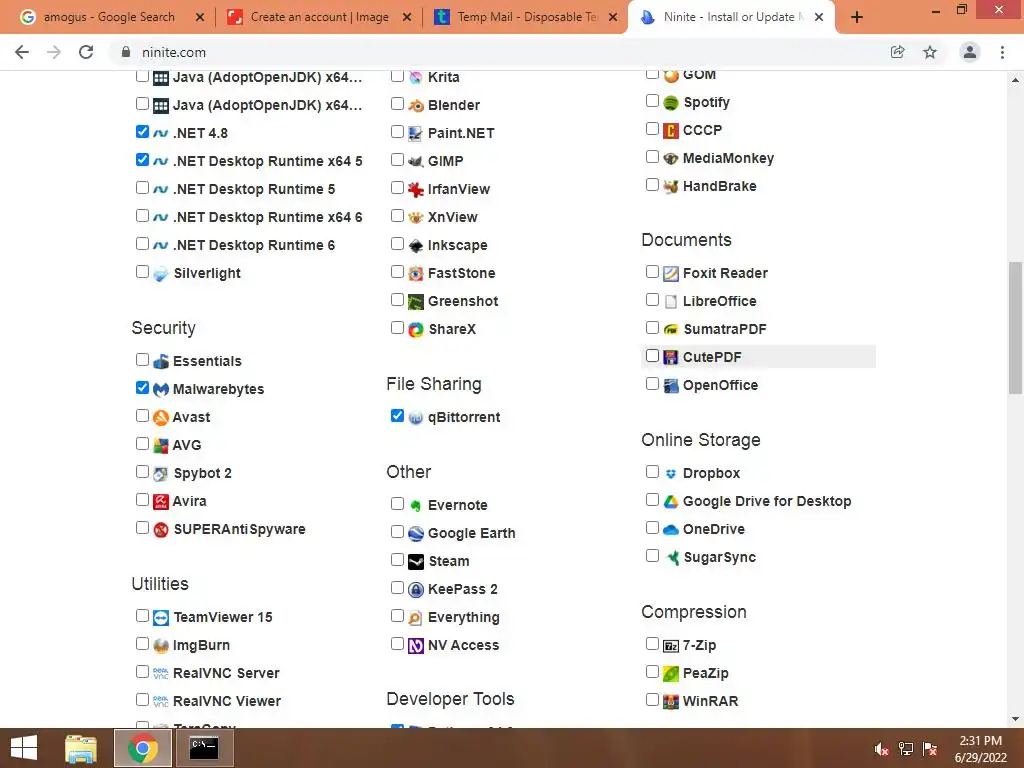Image resolution: width=1024 pixels, height=768 pixels.
Task: Click the KeePass 2 icon
Action: pyautogui.click(x=416, y=590)
